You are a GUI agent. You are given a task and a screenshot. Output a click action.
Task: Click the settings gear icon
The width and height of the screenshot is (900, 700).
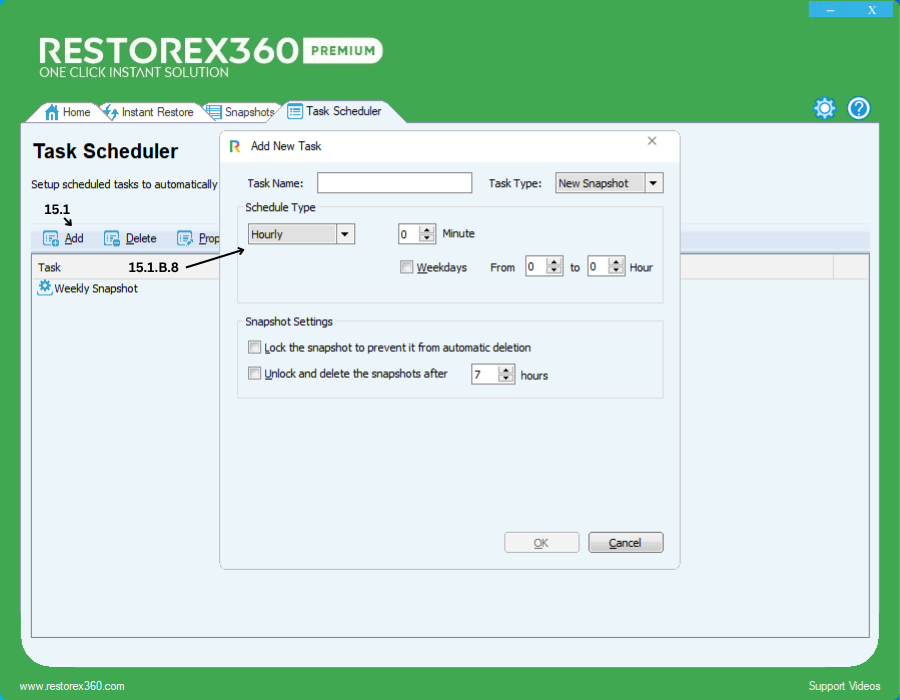tap(824, 109)
